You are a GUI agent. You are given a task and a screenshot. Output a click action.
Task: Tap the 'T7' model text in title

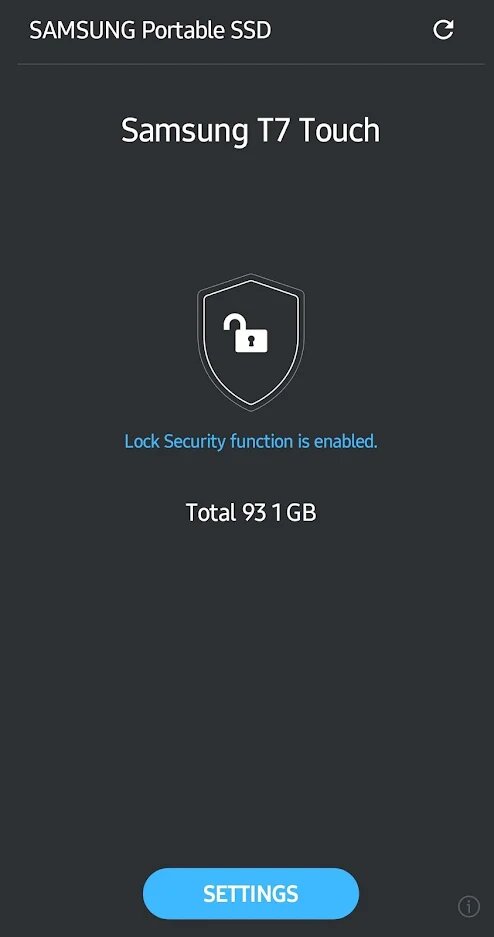[x=275, y=130]
